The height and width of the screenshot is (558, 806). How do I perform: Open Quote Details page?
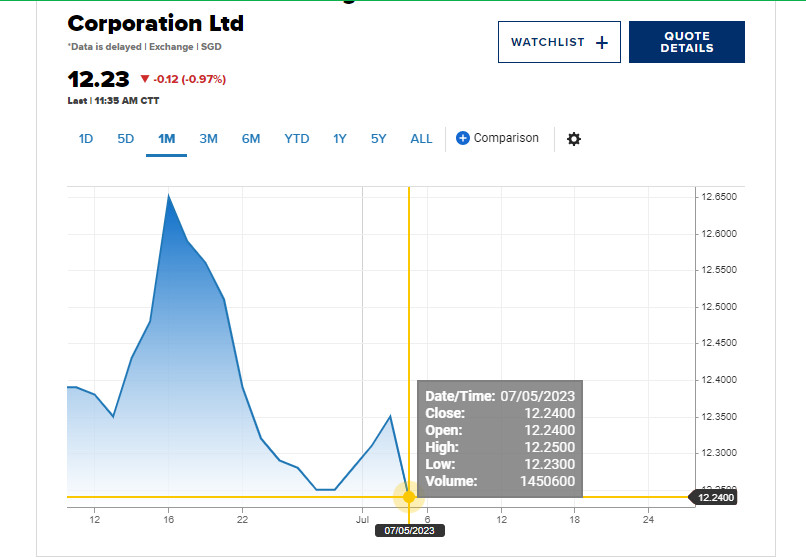[686, 42]
